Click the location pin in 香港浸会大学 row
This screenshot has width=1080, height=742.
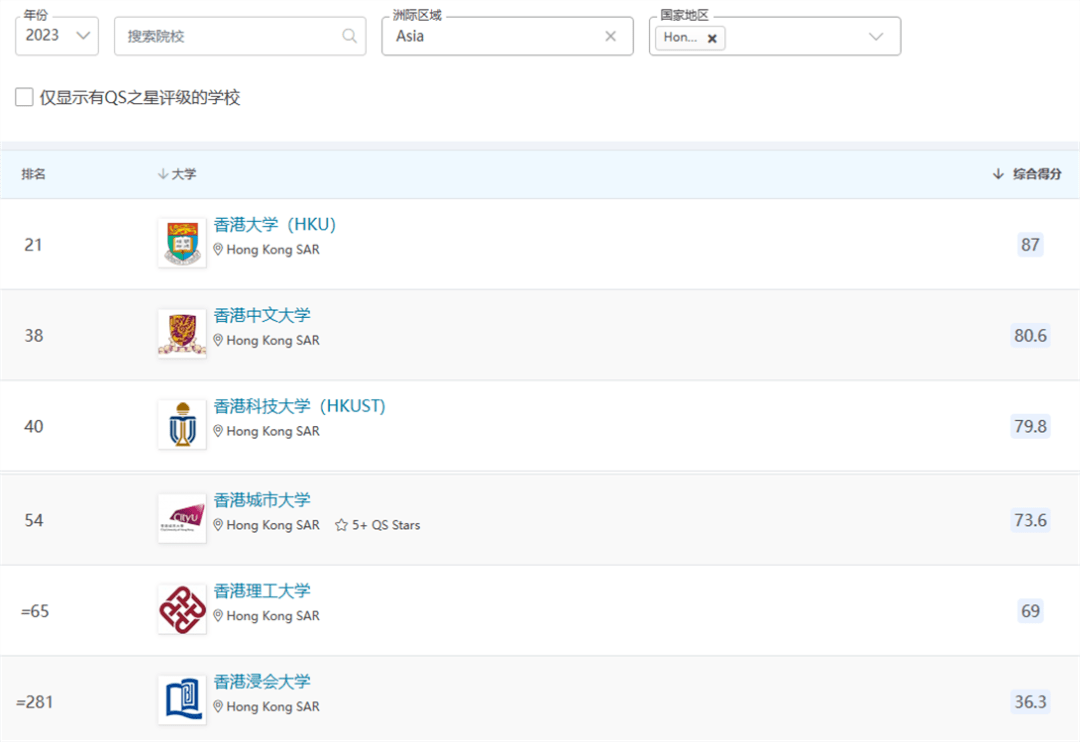coord(218,707)
